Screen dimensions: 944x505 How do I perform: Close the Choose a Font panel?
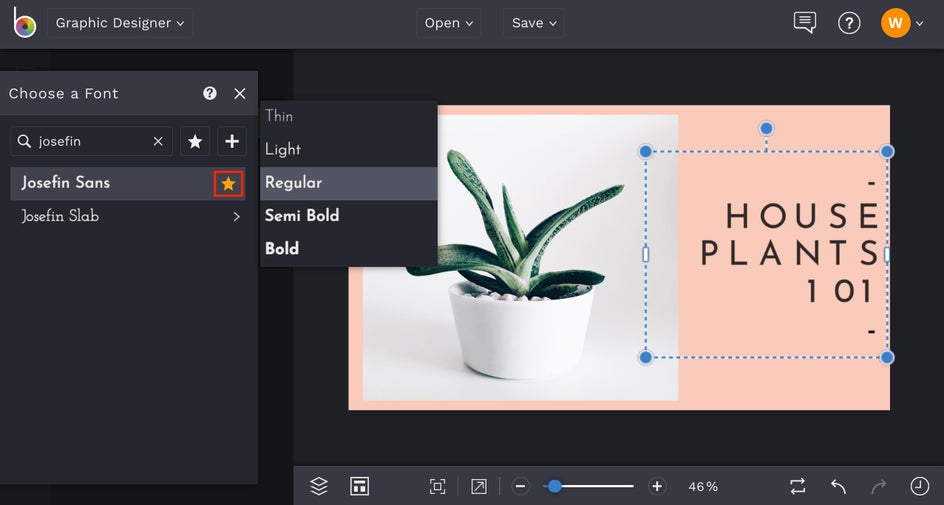tap(240, 93)
